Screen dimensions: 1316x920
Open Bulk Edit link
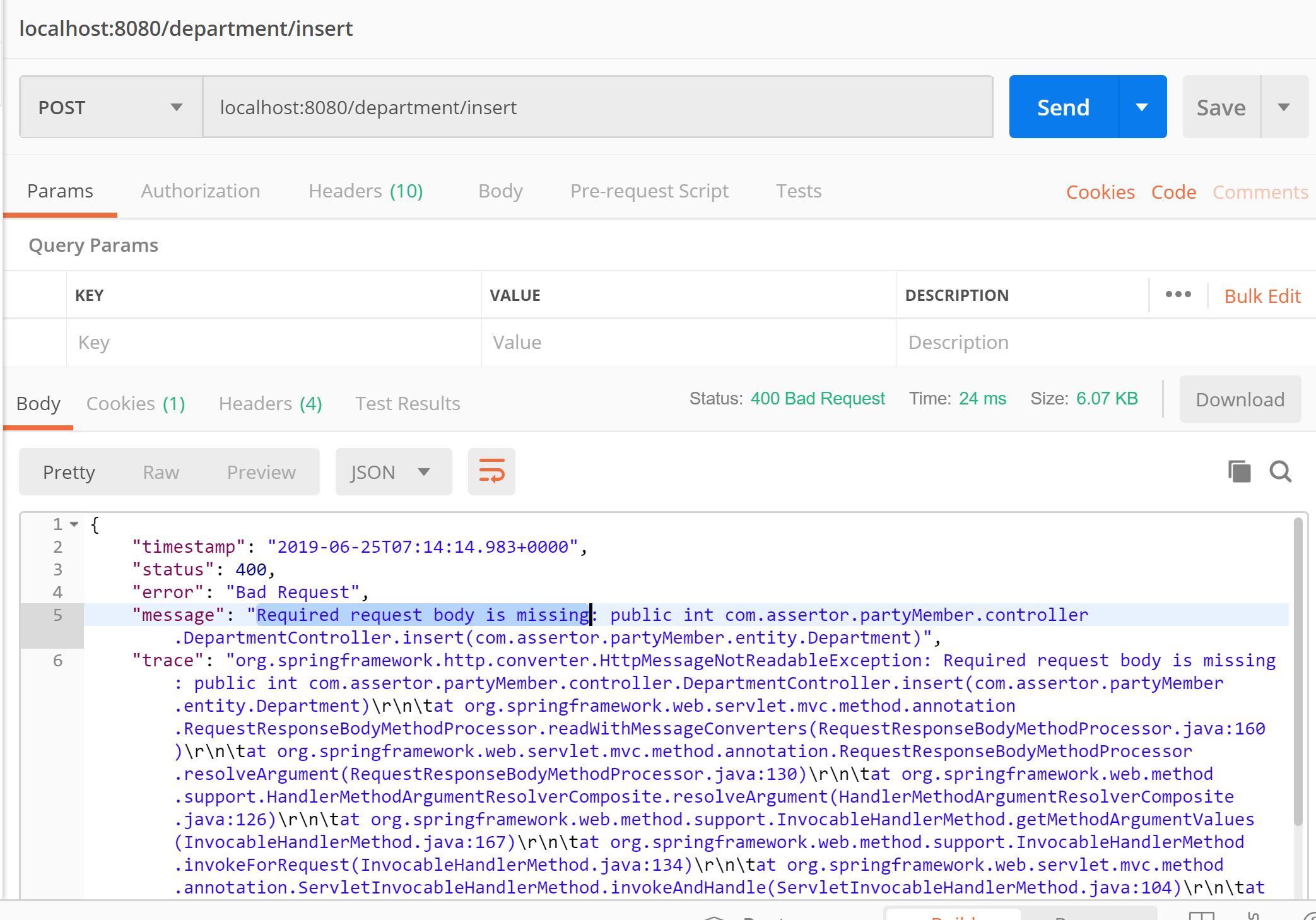click(1262, 296)
